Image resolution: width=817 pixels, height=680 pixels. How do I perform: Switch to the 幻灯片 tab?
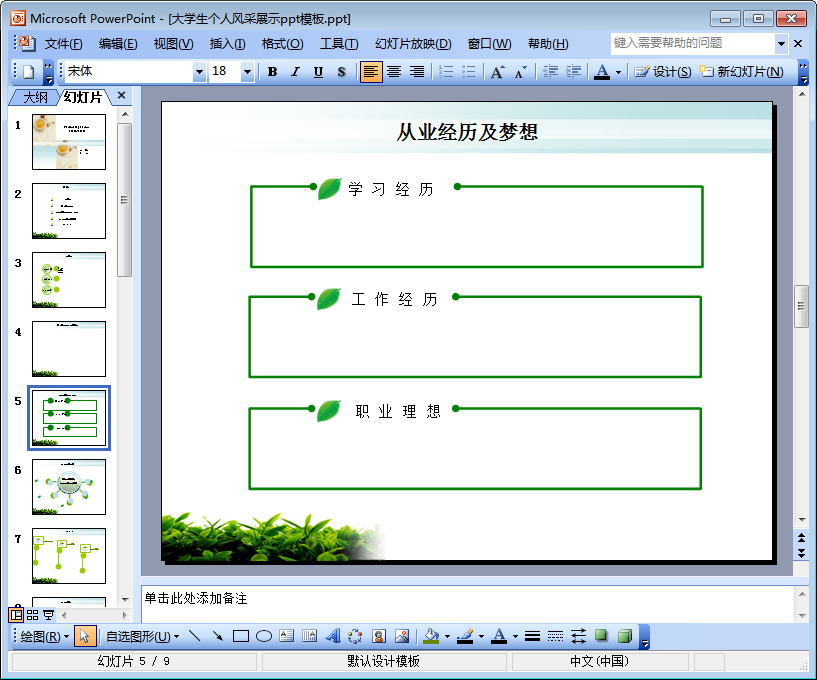(x=82, y=97)
